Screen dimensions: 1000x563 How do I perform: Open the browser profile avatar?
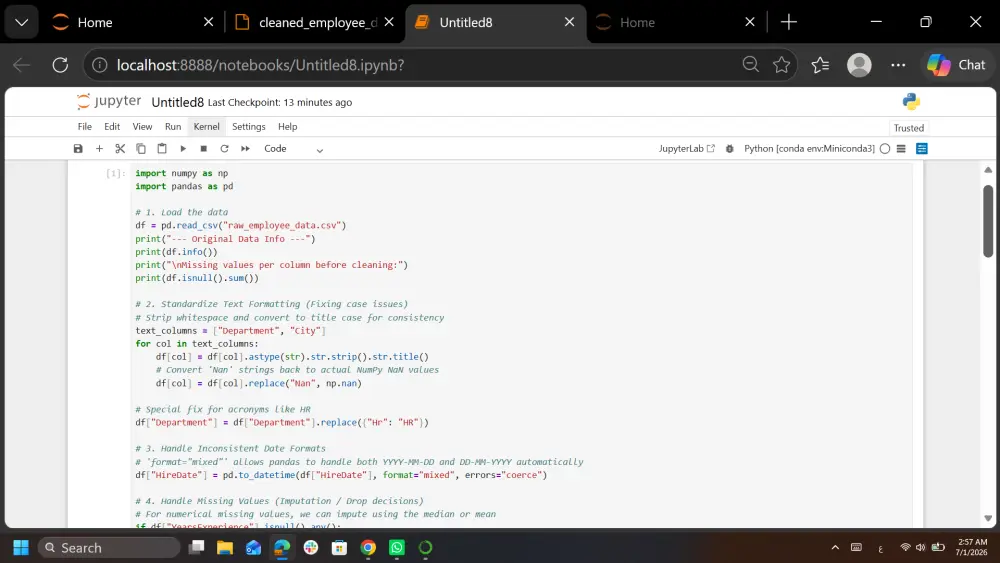859,65
